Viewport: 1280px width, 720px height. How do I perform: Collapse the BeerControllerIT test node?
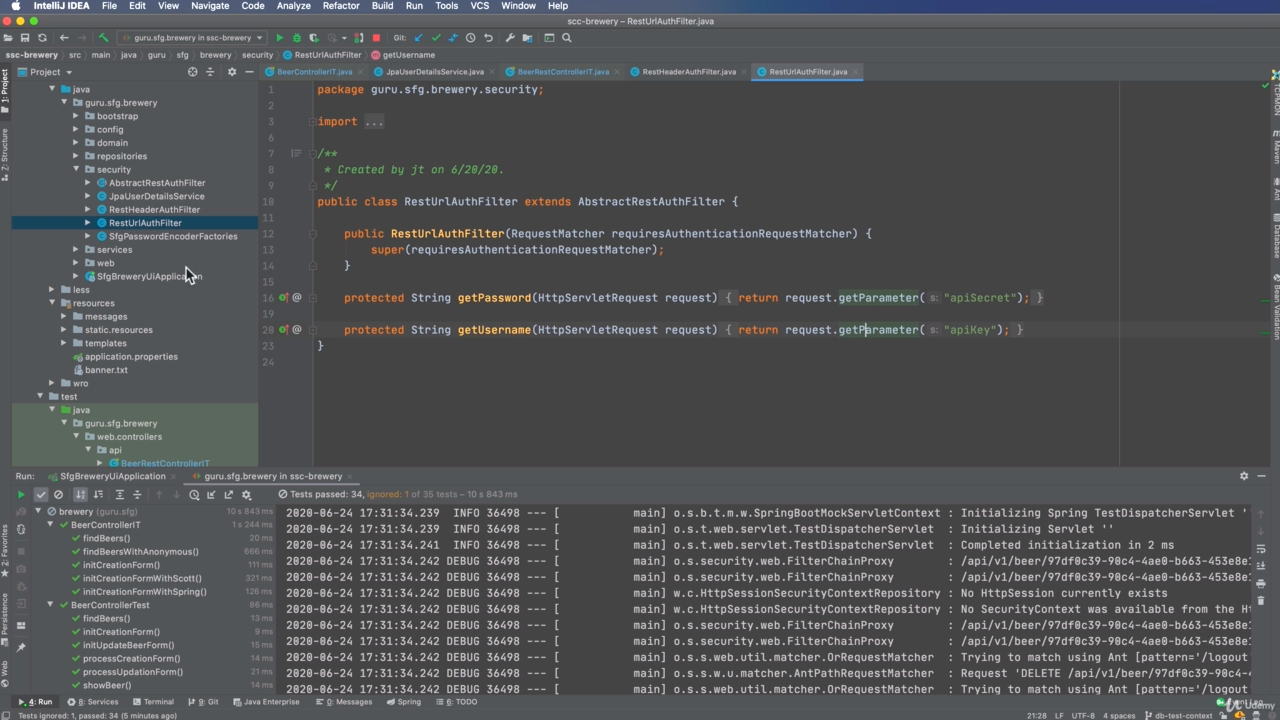pos(51,525)
